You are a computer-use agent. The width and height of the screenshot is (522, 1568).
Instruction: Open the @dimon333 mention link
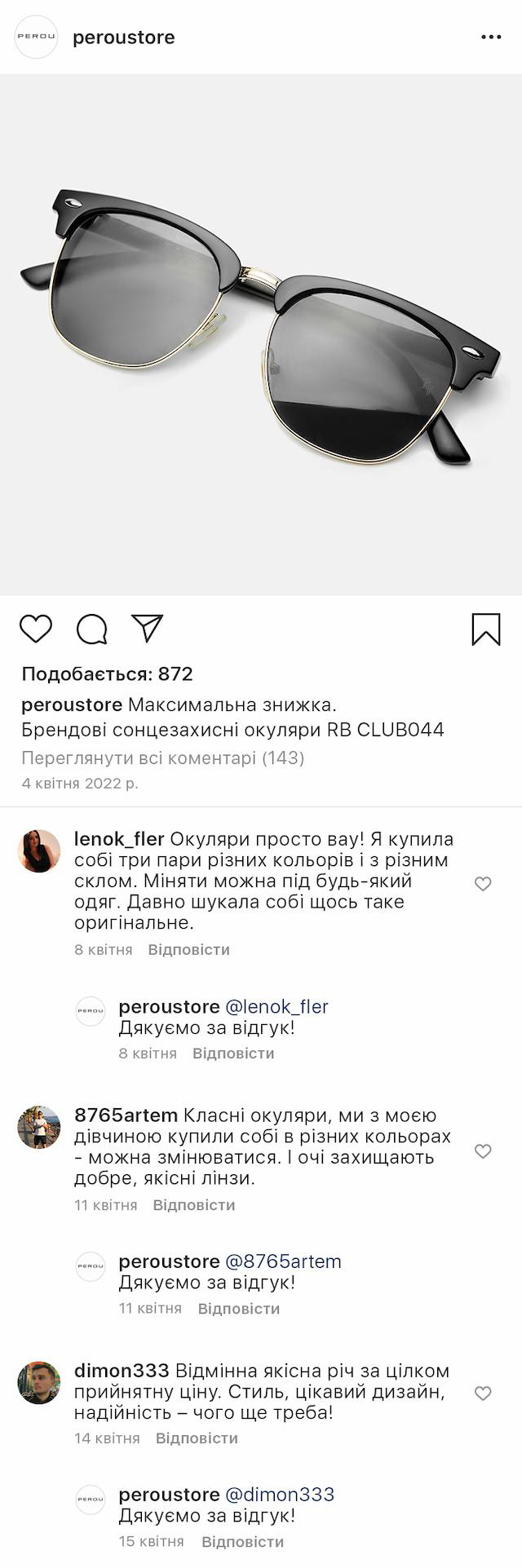pyautogui.click(x=280, y=1495)
